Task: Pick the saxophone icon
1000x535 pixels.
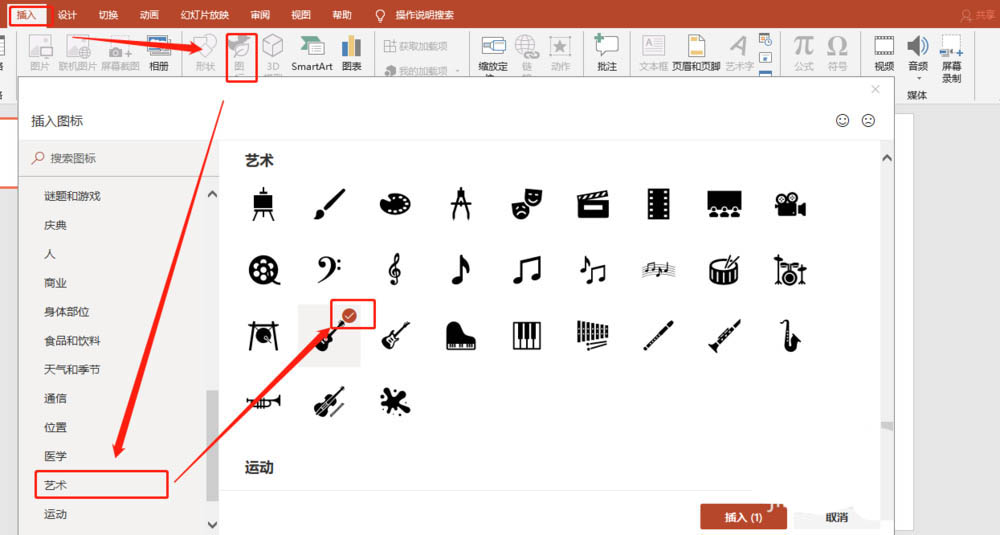Action: [x=790, y=335]
